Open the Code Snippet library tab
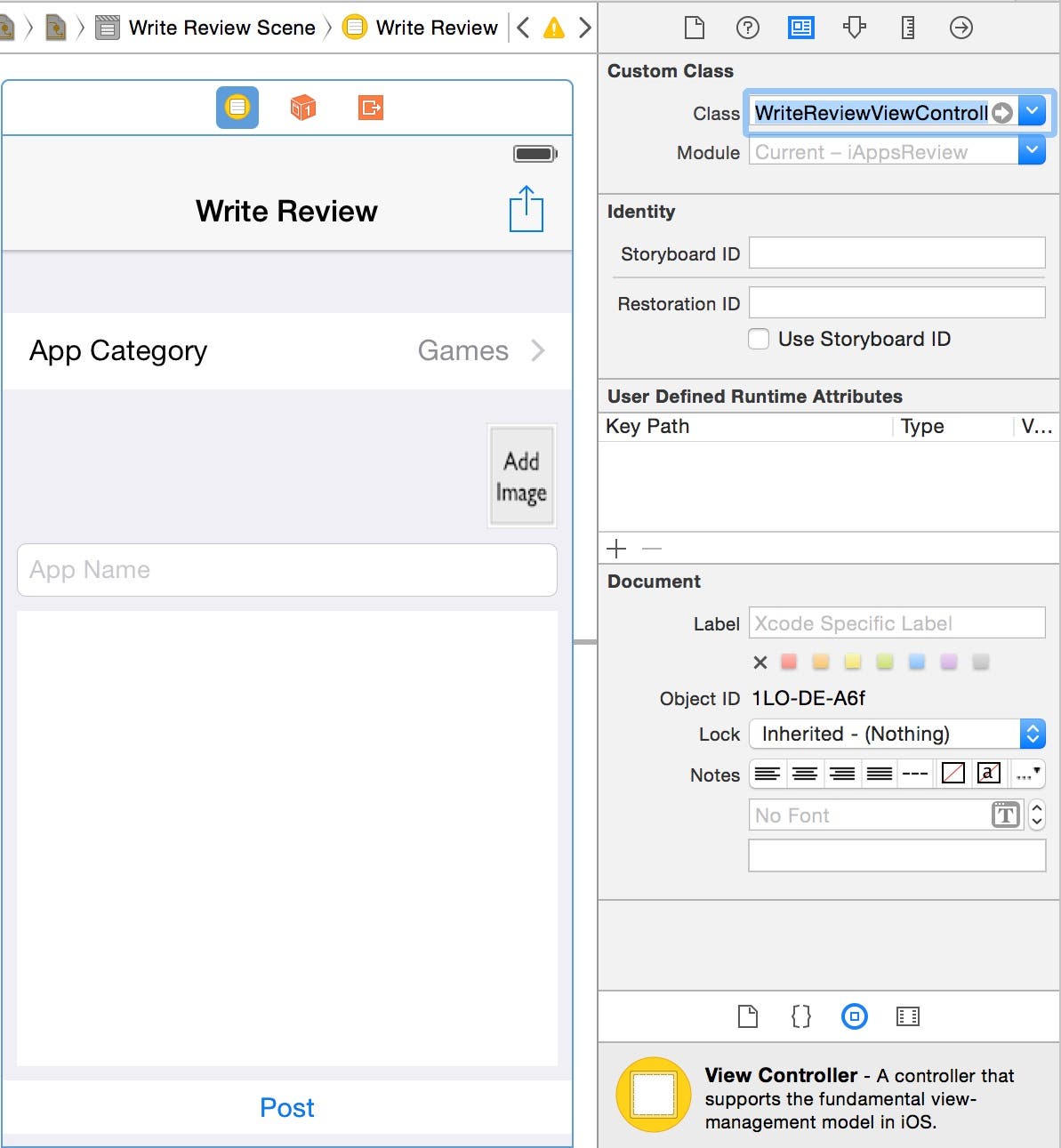Image resolution: width=1061 pixels, height=1148 pixels. click(x=800, y=1016)
